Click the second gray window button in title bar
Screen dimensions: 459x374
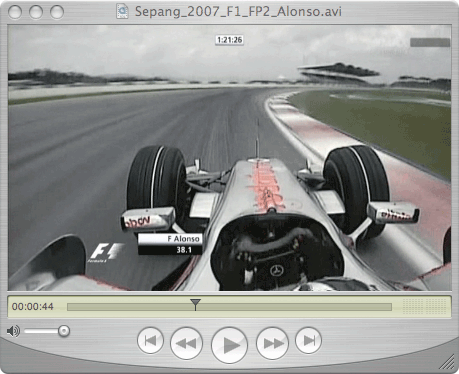click(36, 12)
